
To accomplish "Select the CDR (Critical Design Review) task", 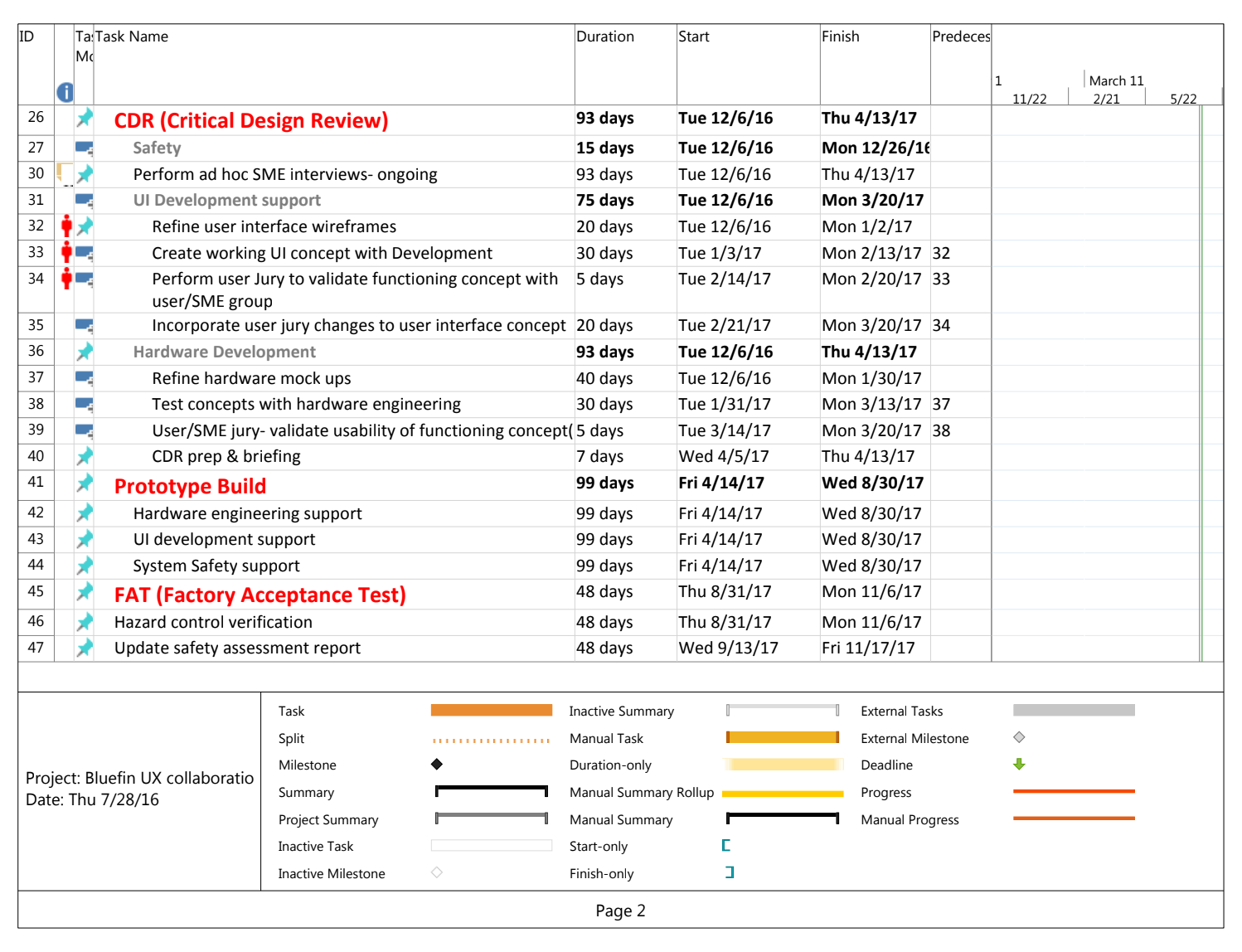I will pos(251,121).
